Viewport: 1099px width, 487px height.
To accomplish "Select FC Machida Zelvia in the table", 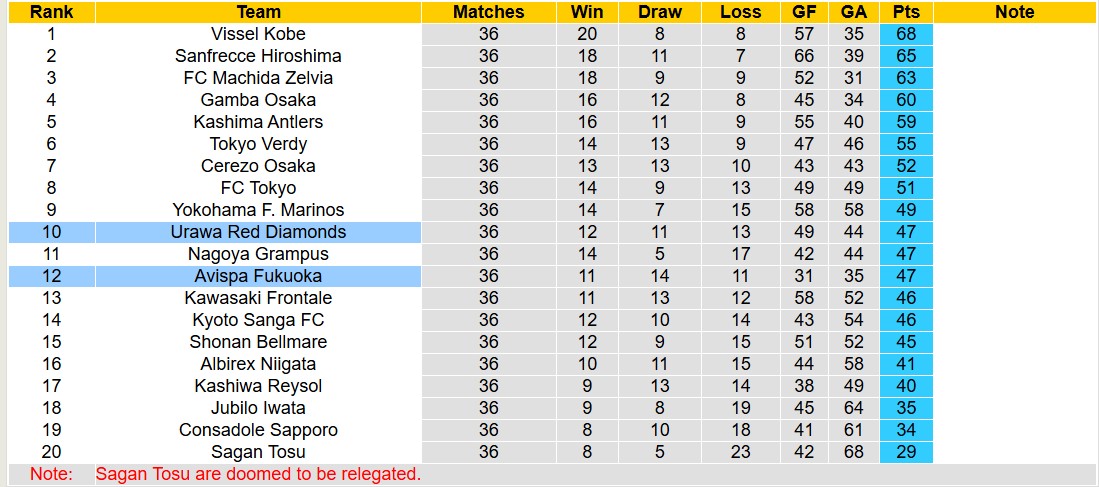I will [258, 78].
